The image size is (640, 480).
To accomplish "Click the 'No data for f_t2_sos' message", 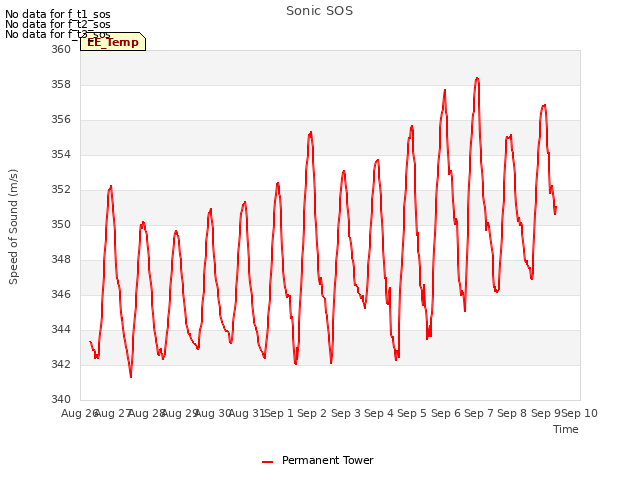I will (x=58, y=24).
